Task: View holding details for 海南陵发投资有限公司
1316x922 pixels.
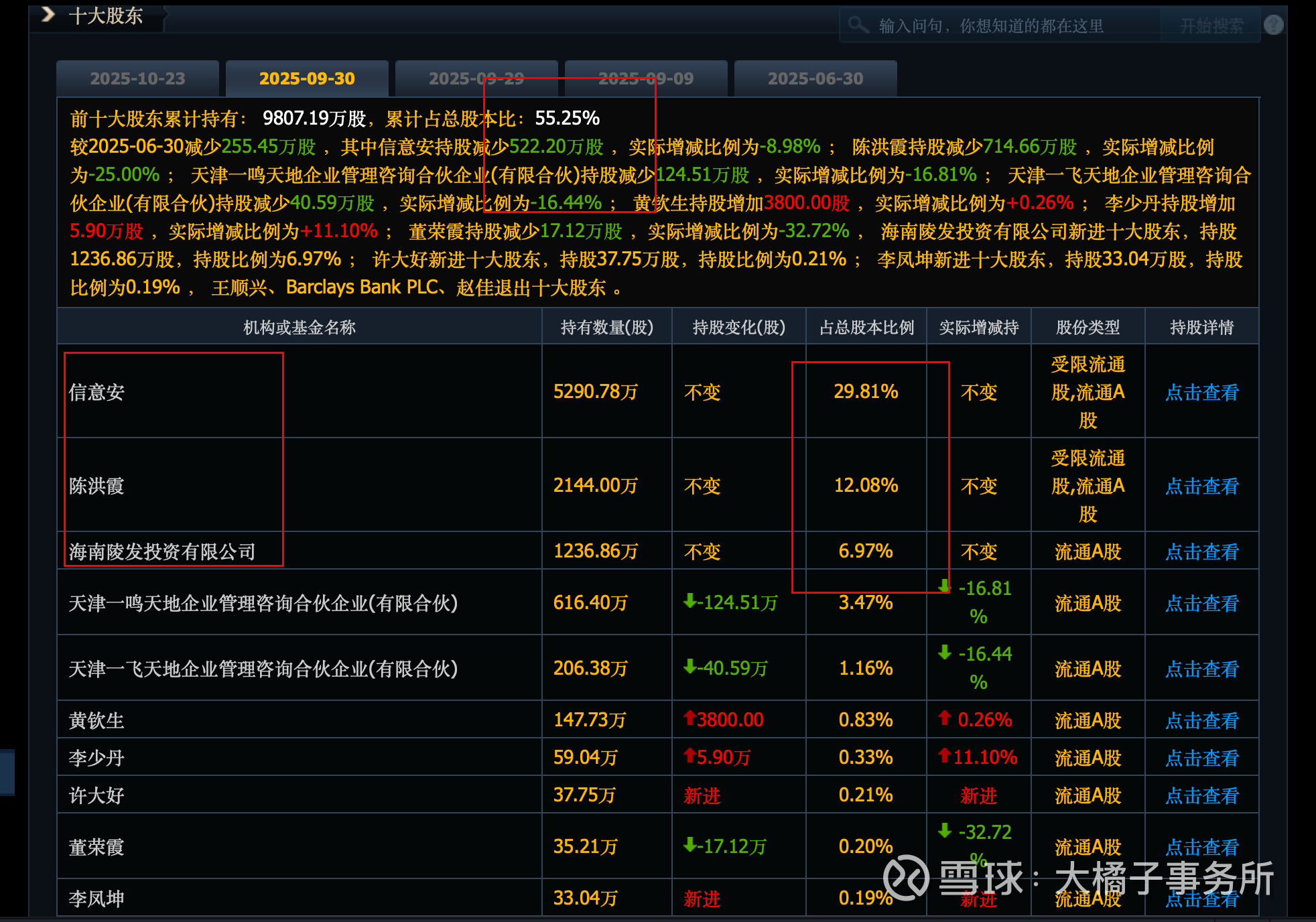Action: [1201, 551]
